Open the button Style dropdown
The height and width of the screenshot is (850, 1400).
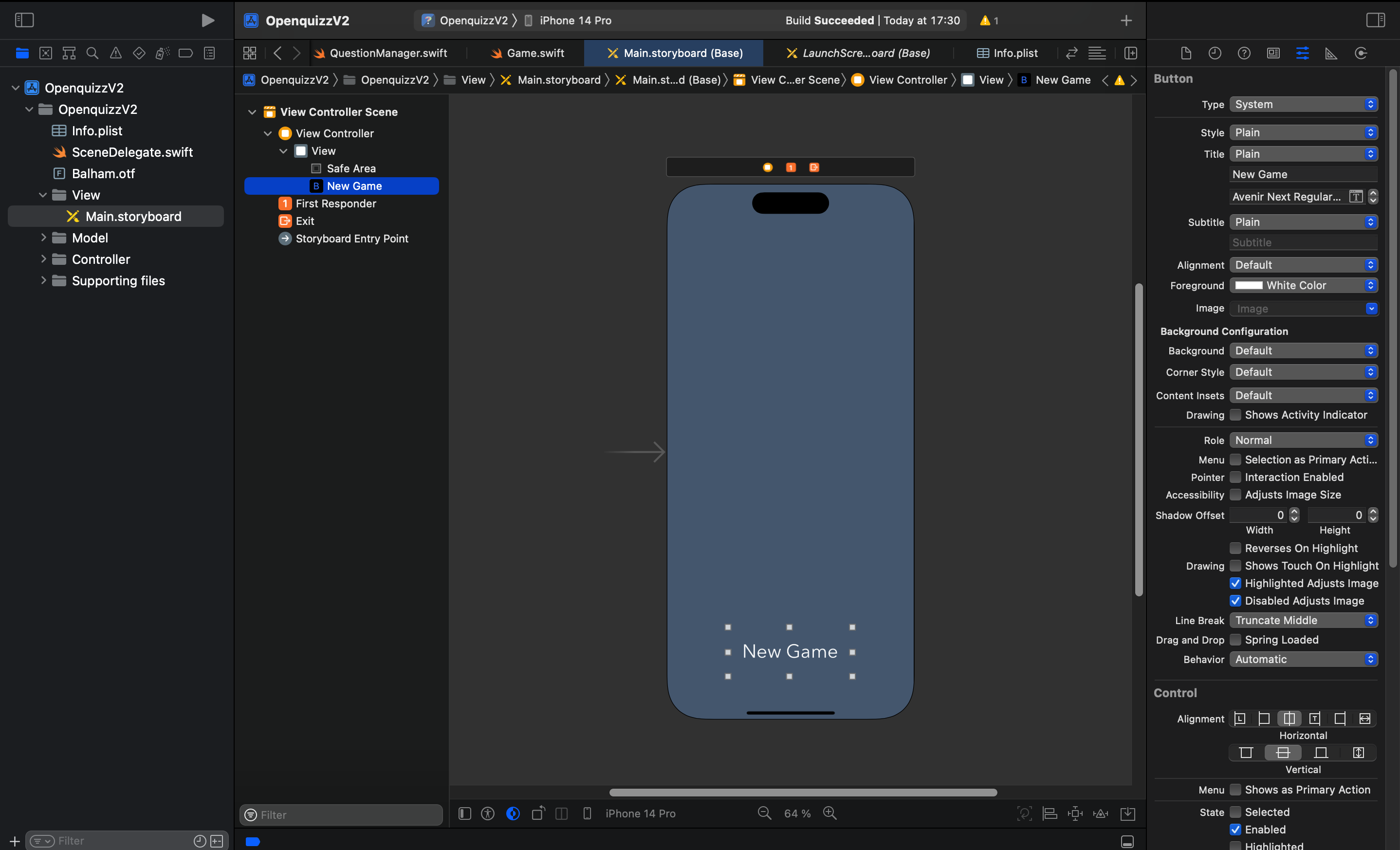click(x=1304, y=132)
